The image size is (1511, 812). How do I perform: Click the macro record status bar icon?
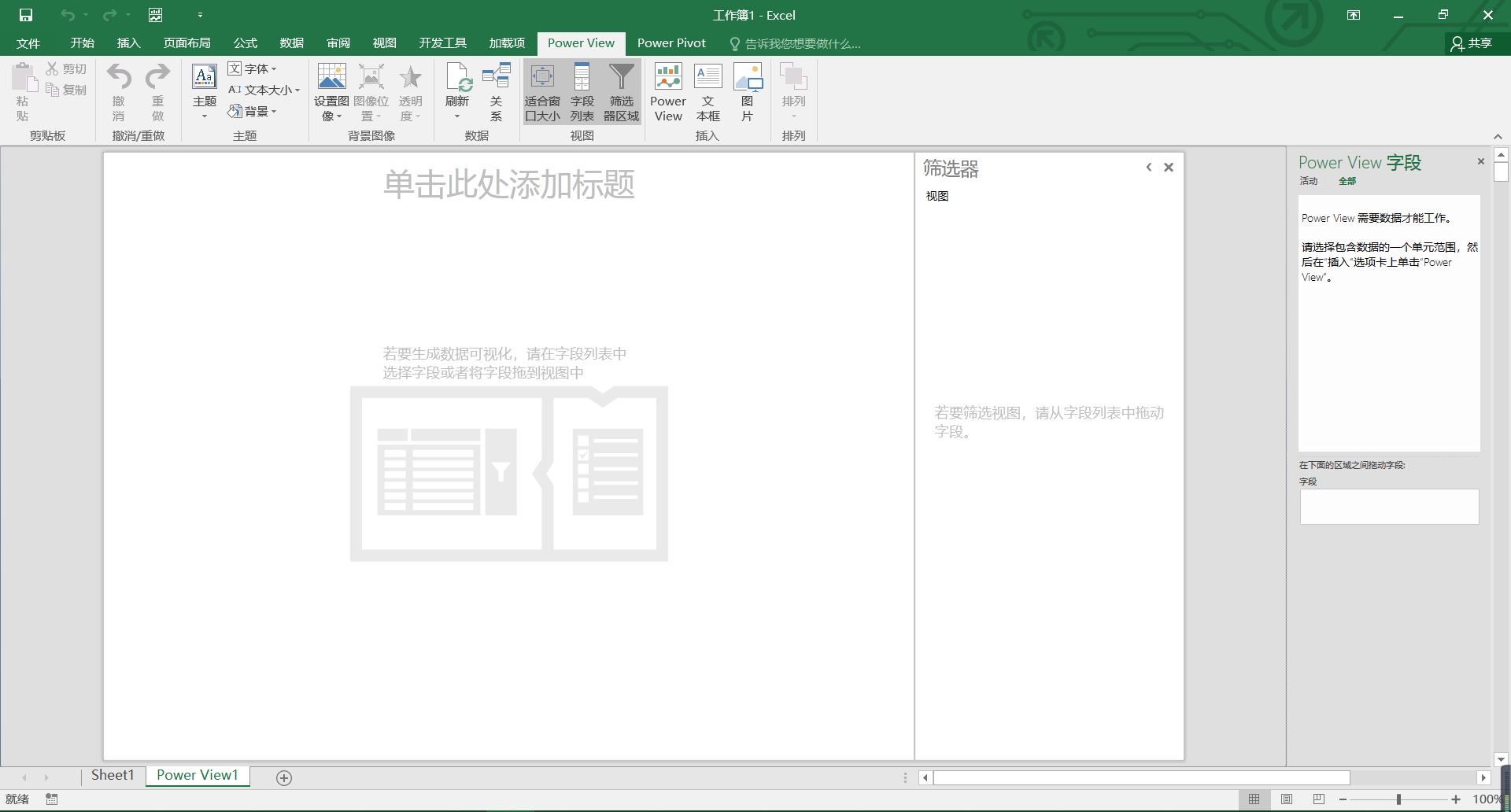pyautogui.click(x=52, y=799)
